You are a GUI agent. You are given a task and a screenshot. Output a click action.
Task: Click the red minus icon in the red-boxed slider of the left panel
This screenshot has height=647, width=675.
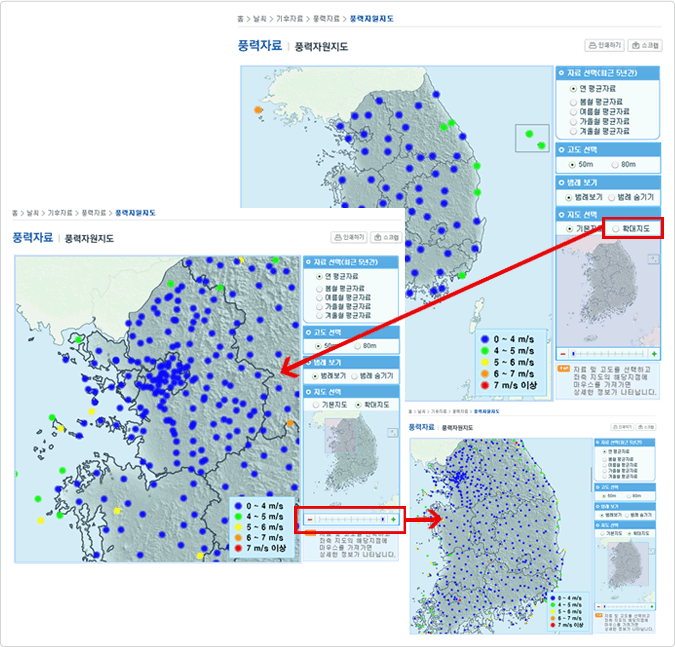tap(310, 520)
